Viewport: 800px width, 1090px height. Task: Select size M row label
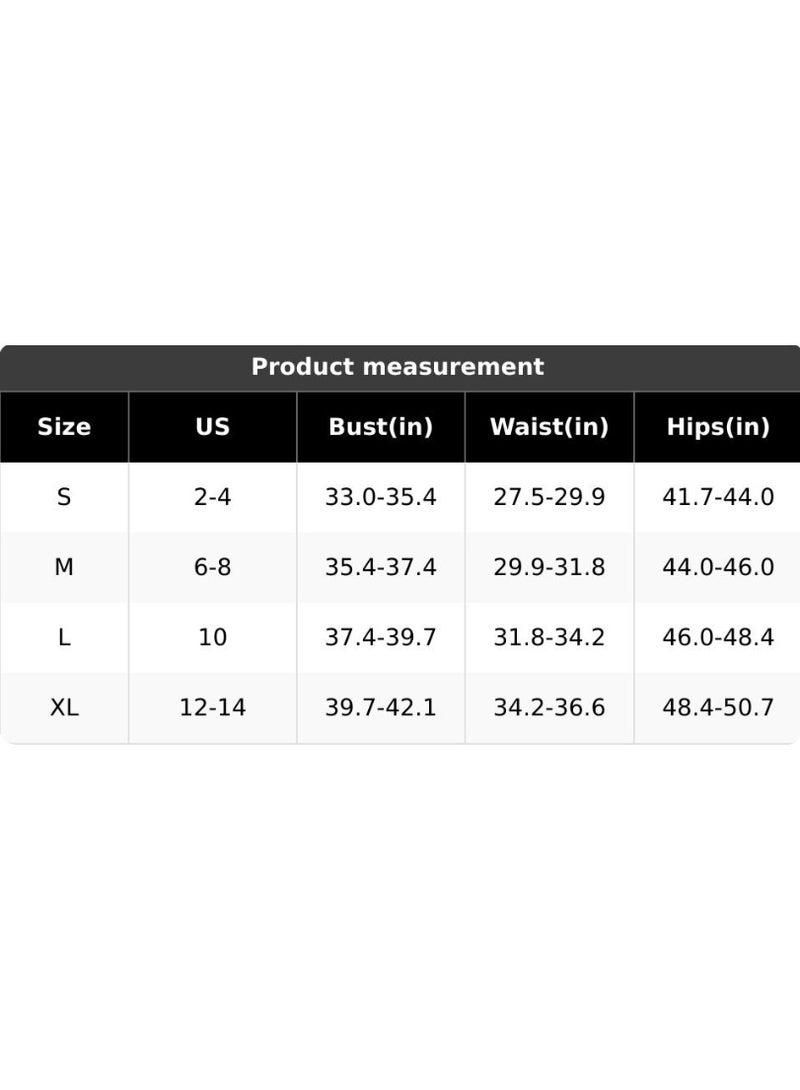(64, 567)
